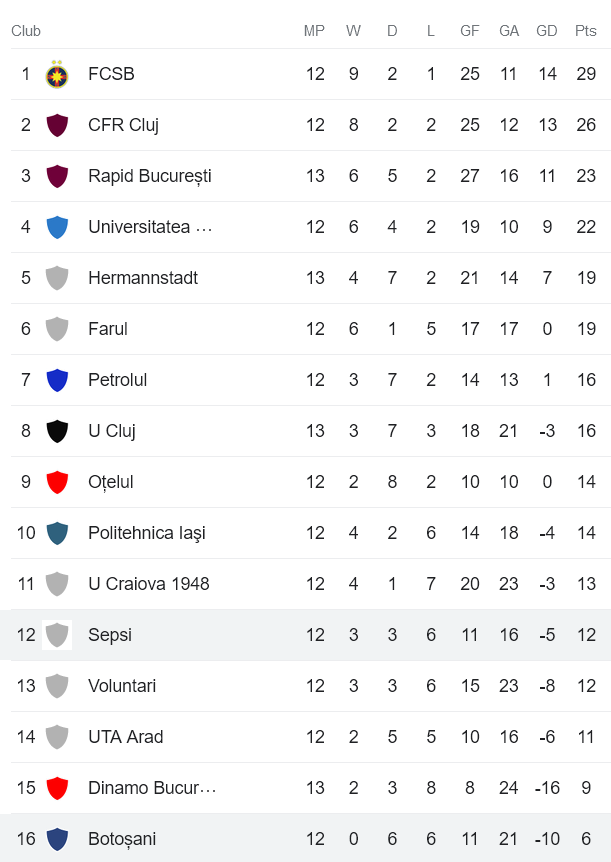Sort the table by Pts column
The height and width of the screenshot is (862, 611).
pyautogui.click(x=584, y=31)
